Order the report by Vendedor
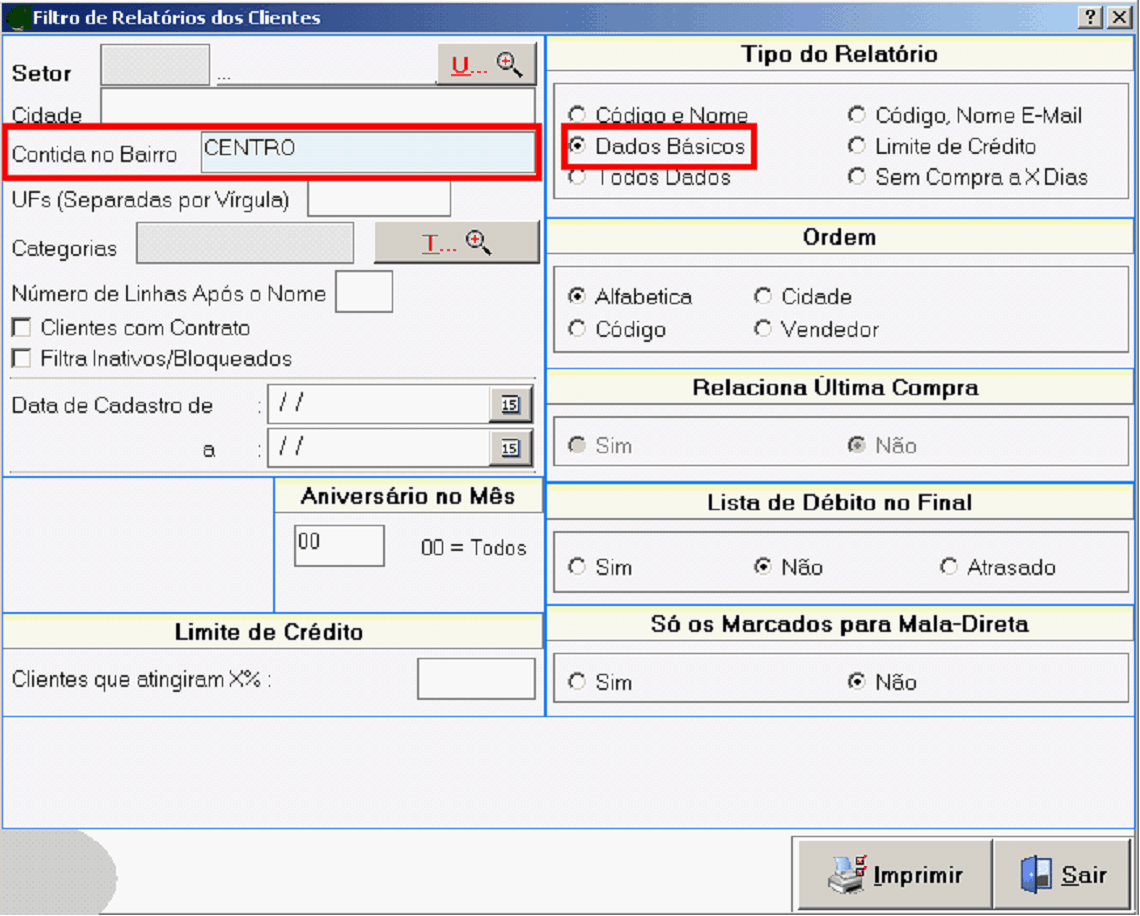This screenshot has width=1140, height=916. (x=764, y=329)
